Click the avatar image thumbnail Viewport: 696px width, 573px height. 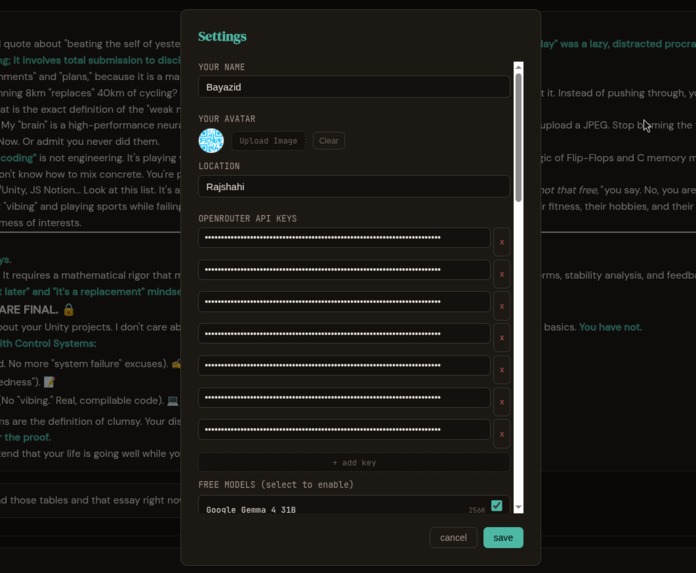211,141
